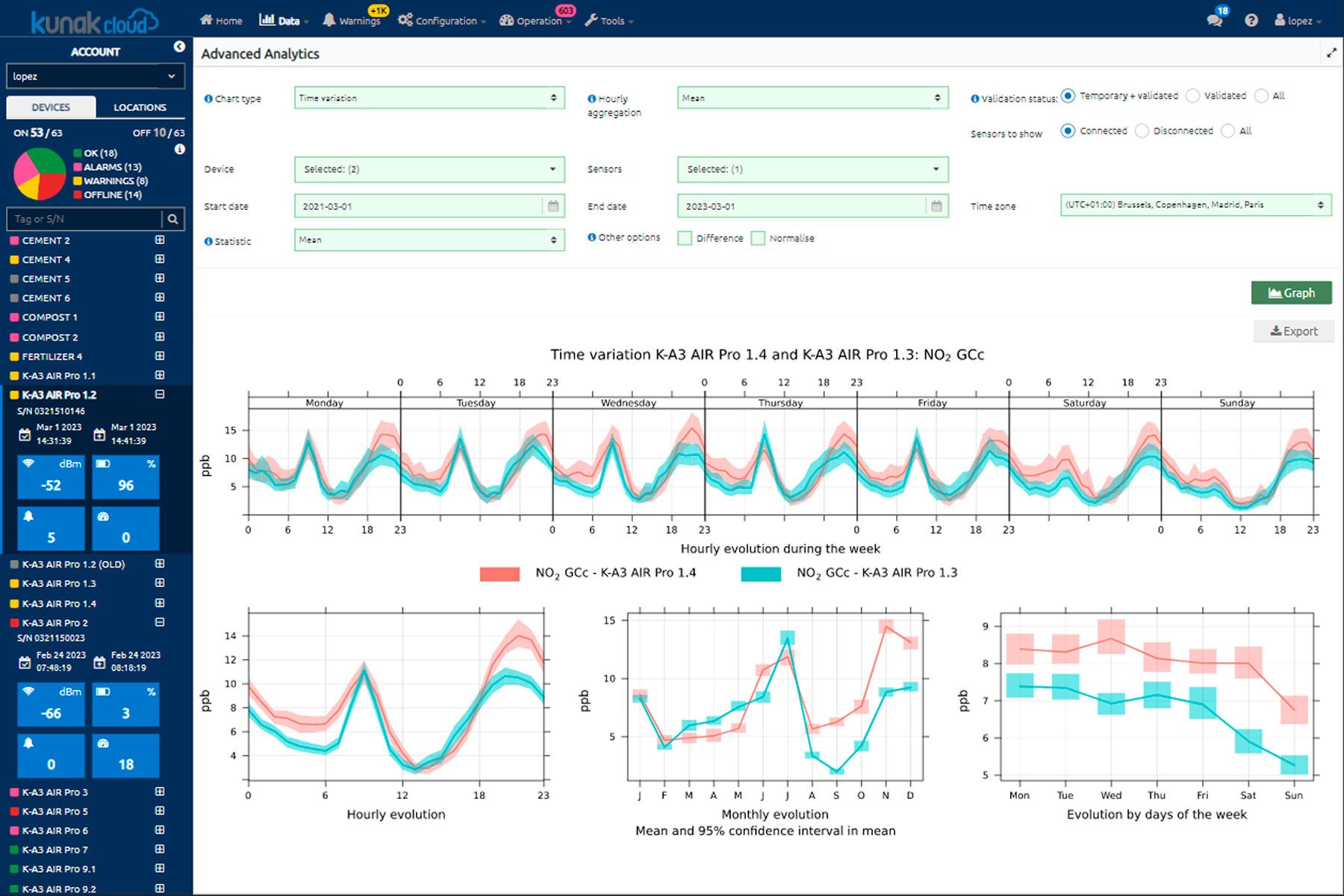Click the search magnifier icon in the tag field
This screenshot has height=896, width=1344.
(x=172, y=219)
